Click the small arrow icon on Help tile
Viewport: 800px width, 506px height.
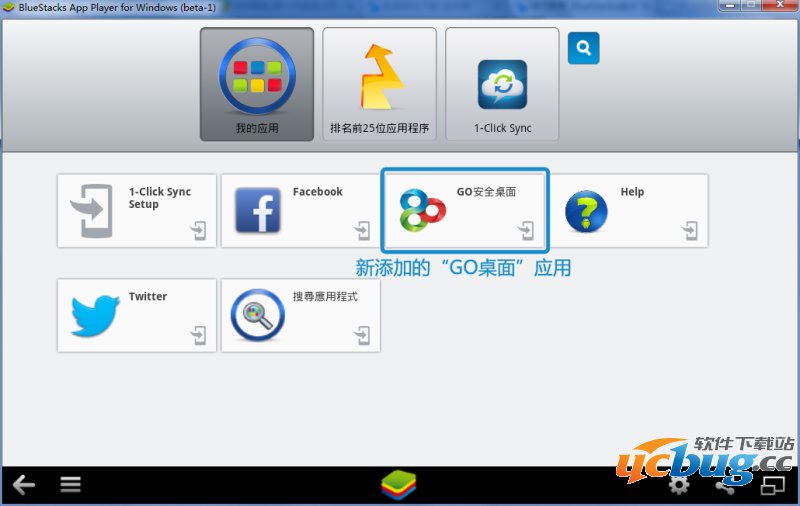pyautogui.click(x=690, y=231)
